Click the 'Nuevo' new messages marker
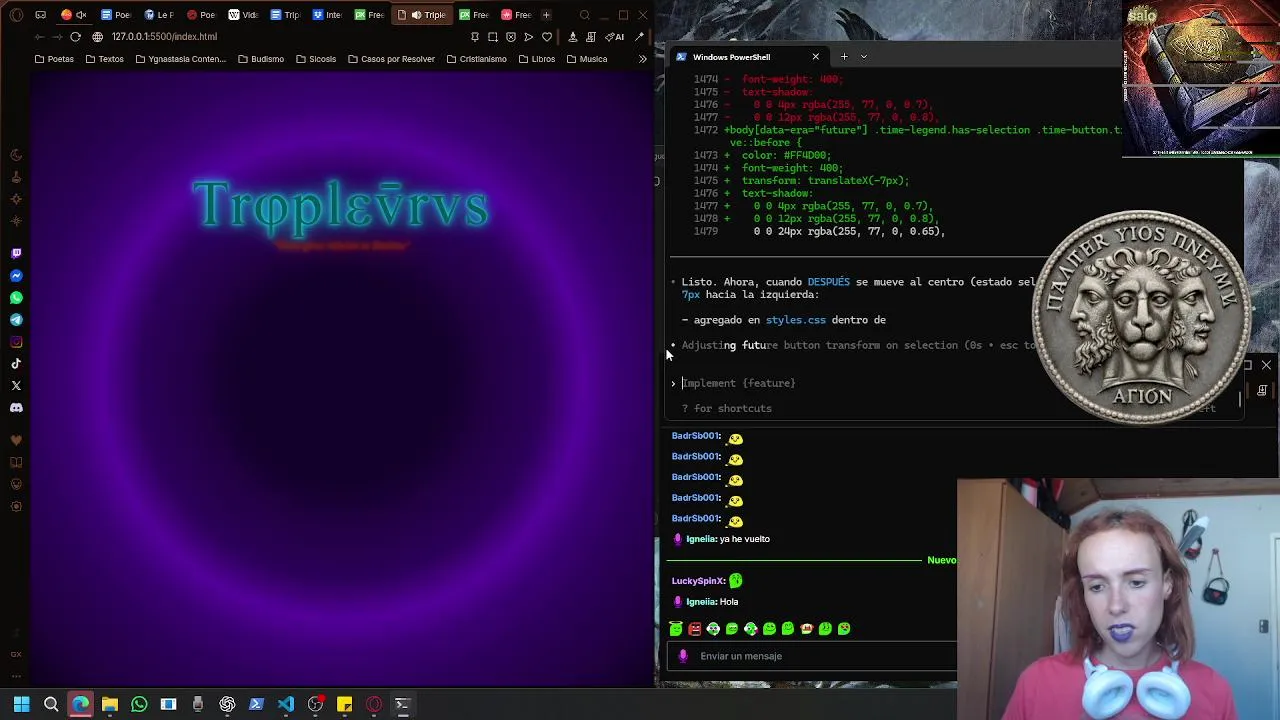The width and height of the screenshot is (1280, 720). point(941,560)
